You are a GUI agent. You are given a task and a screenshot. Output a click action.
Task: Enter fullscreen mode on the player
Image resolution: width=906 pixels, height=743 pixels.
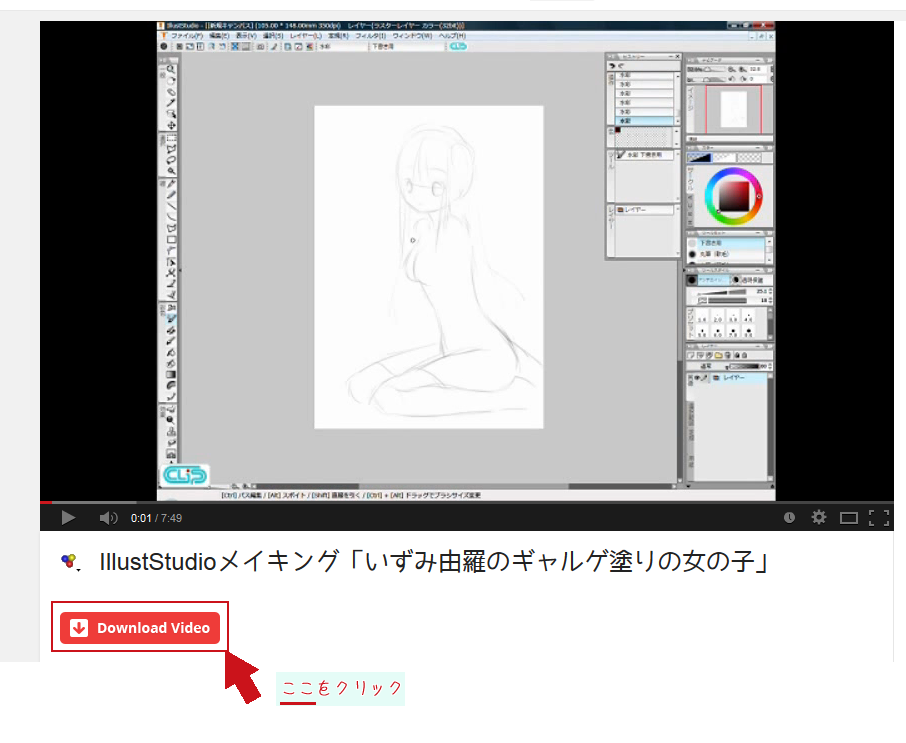[x=879, y=518]
